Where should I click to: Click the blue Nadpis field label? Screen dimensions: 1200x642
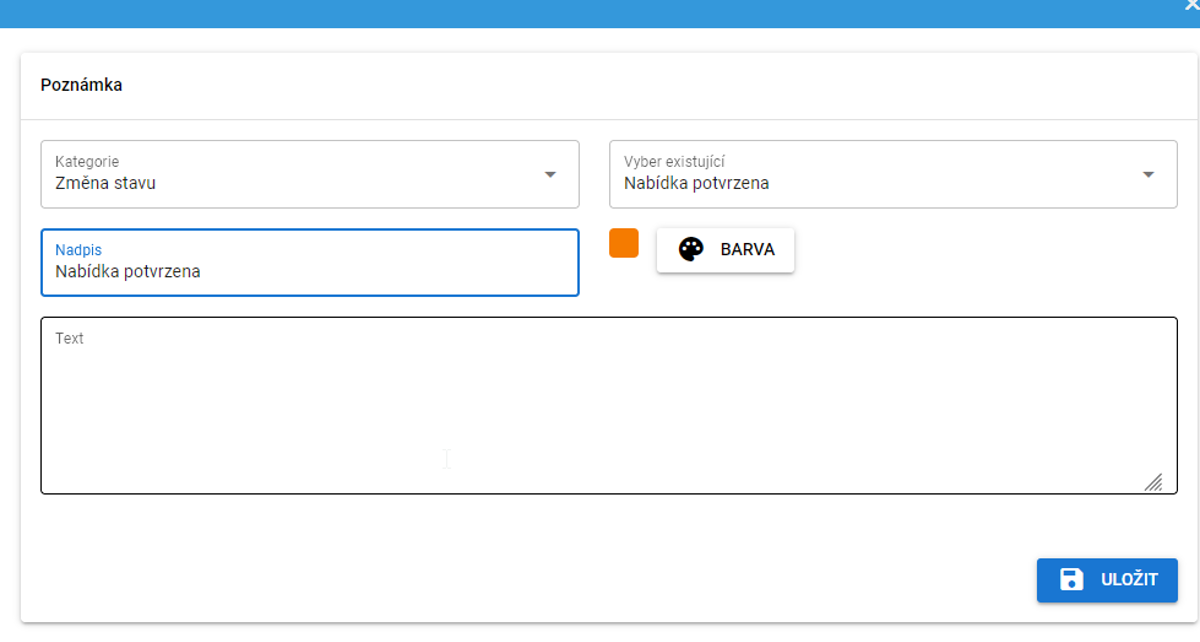(x=78, y=249)
